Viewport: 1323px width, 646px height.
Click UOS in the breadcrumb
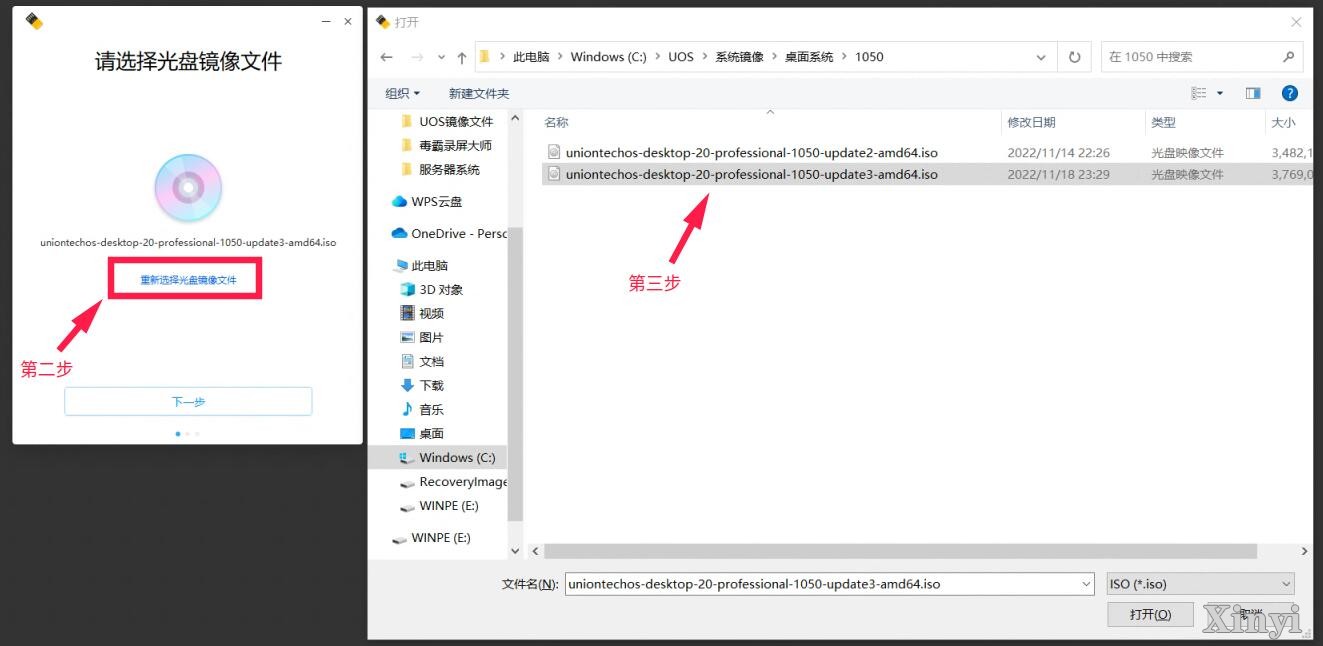tap(681, 57)
